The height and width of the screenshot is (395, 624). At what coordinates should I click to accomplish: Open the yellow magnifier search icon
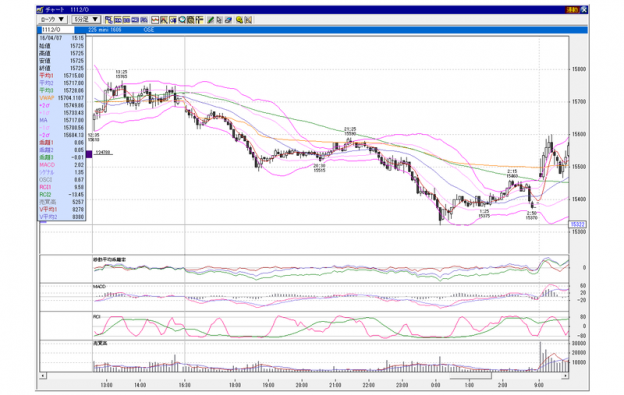click(x=239, y=20)
